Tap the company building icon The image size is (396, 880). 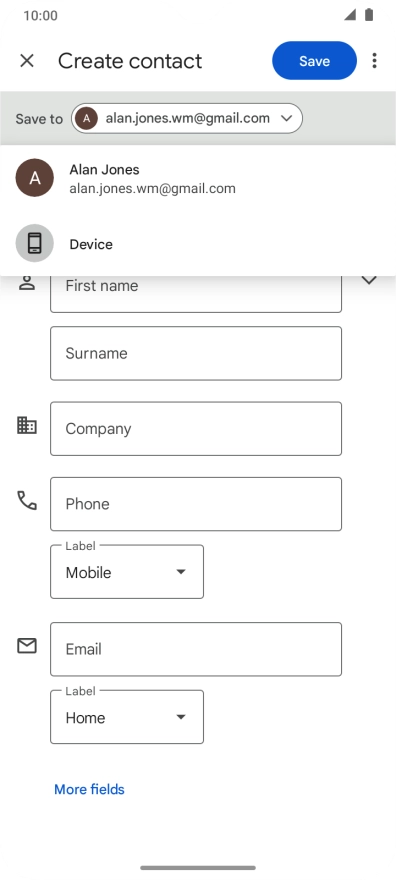[x=26, y=425]
